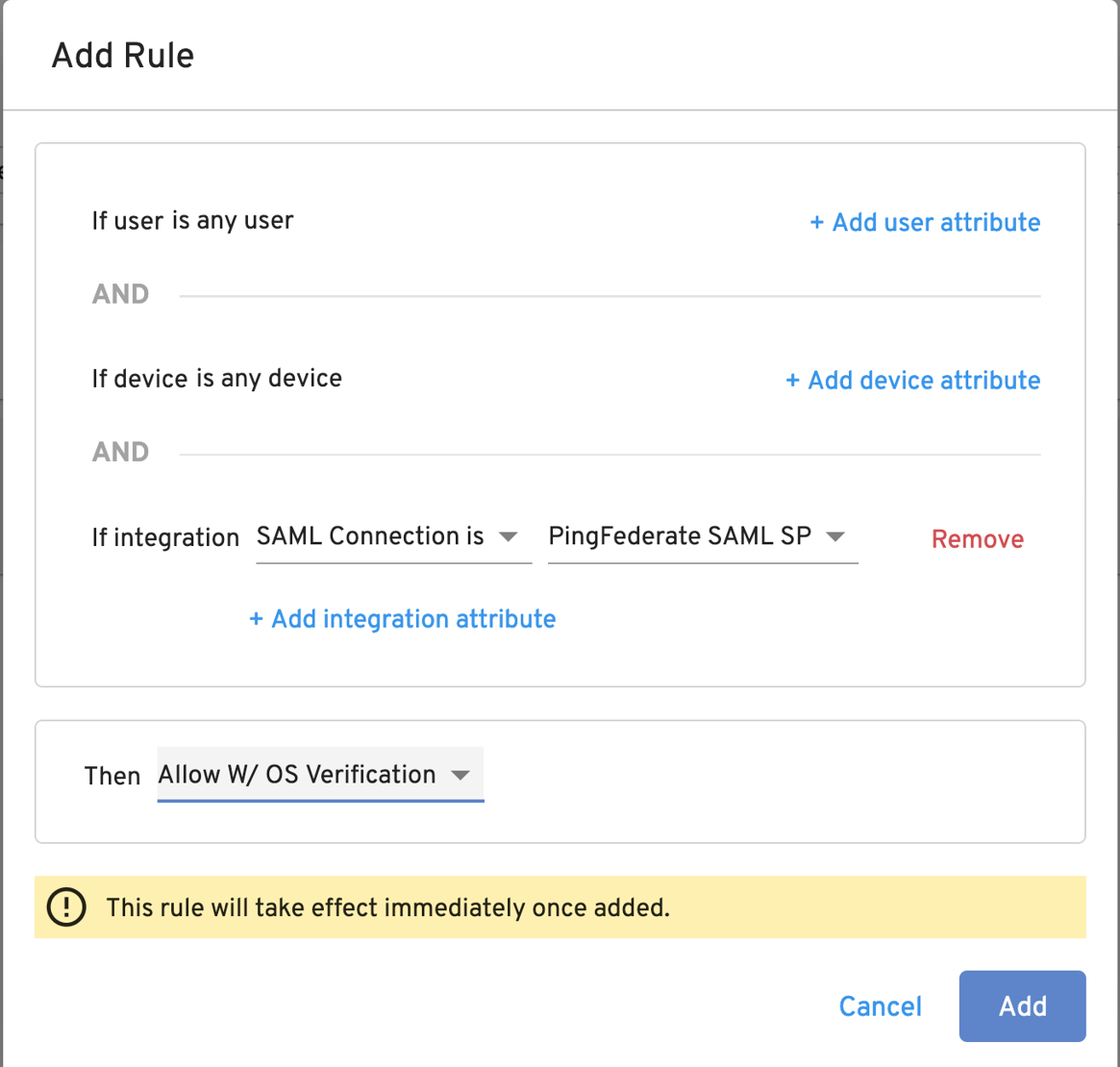
Task: Click the first AND separator label
Action: (x=120, y=294)
